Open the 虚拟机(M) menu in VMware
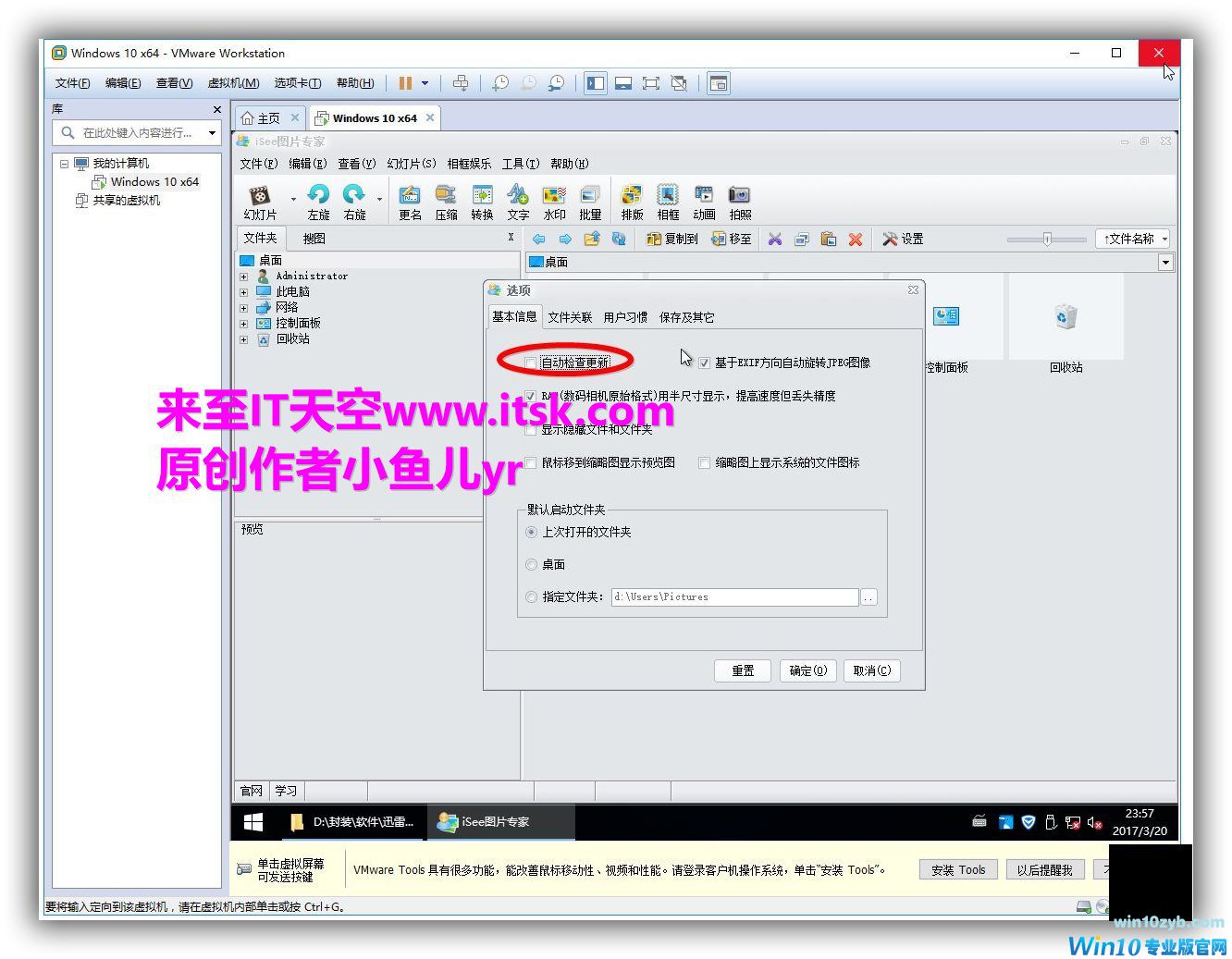Viewport: 1232px width, 959px height. pos(233,83)
